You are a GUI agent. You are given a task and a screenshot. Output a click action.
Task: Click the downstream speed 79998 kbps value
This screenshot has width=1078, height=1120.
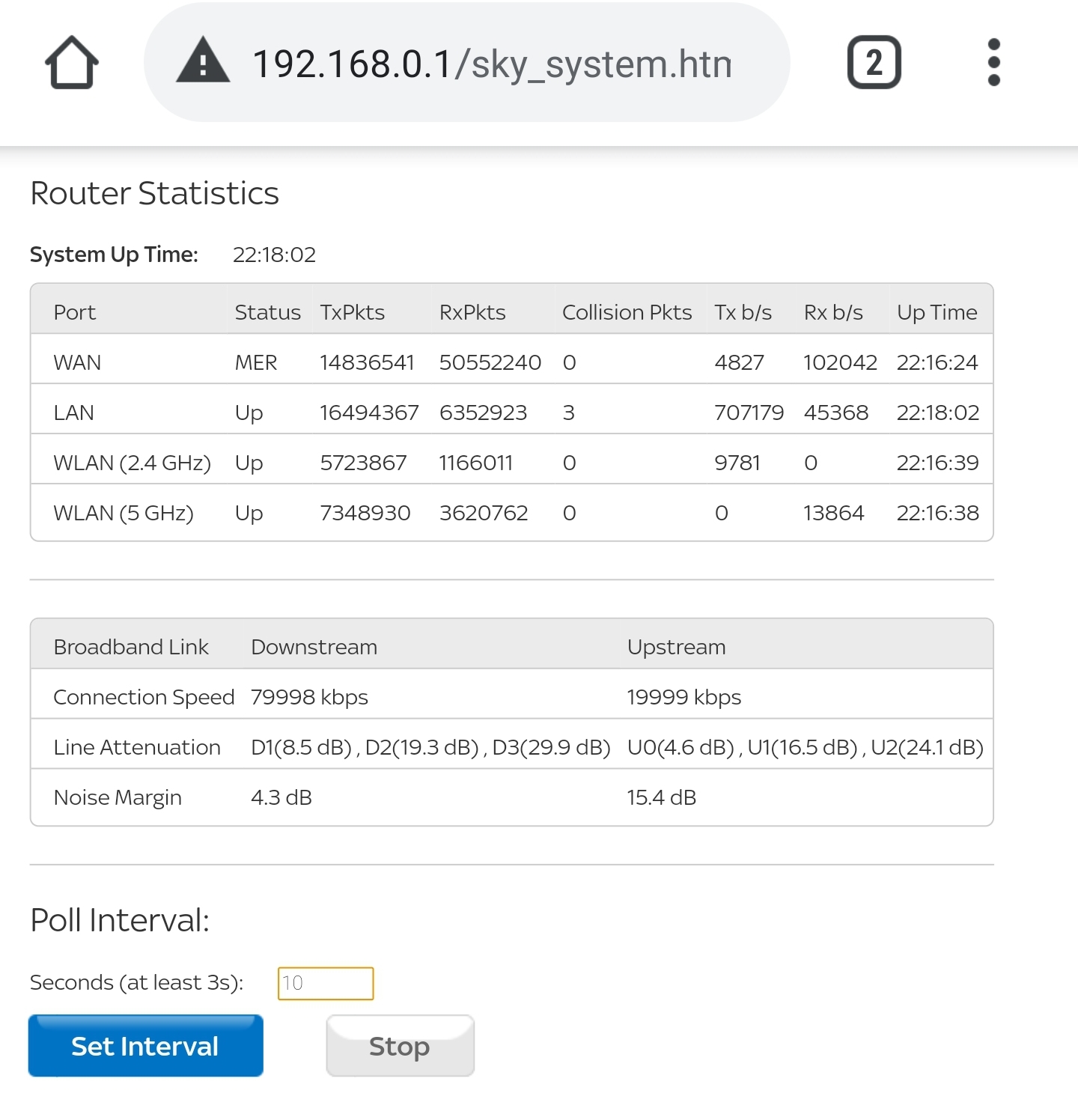[x=309, y=697]
